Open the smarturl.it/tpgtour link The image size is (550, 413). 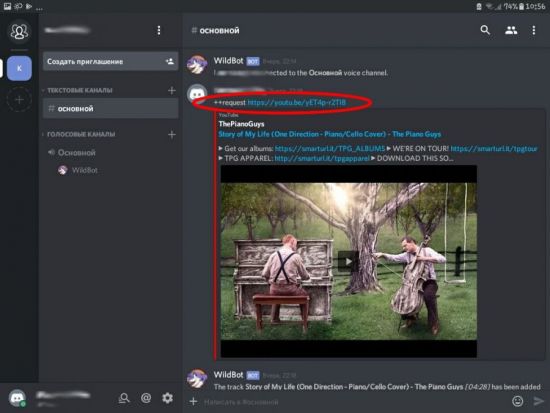point(494,149)
